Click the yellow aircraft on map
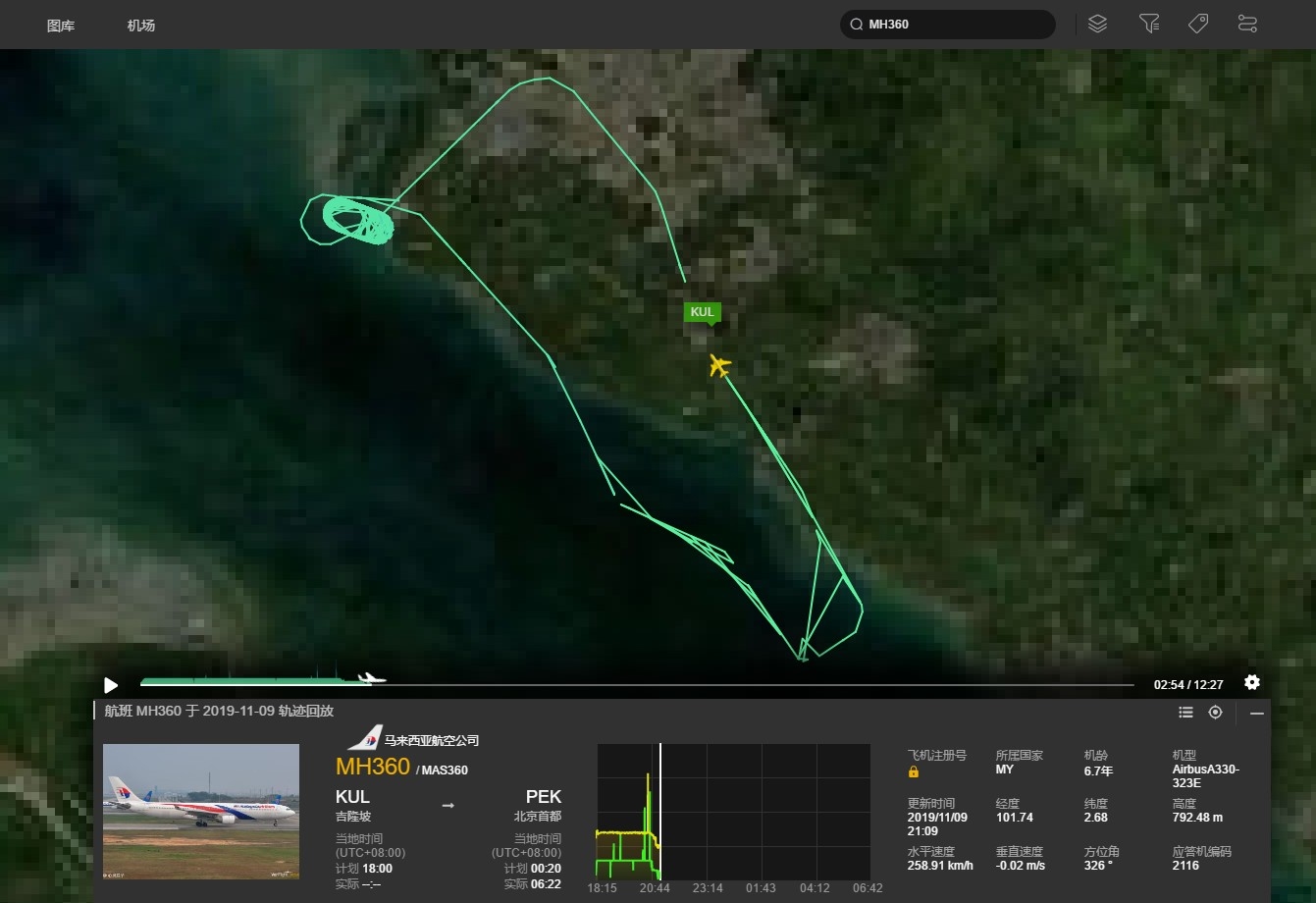Screen dimensions: 1316x903 (x=720, y=366)
